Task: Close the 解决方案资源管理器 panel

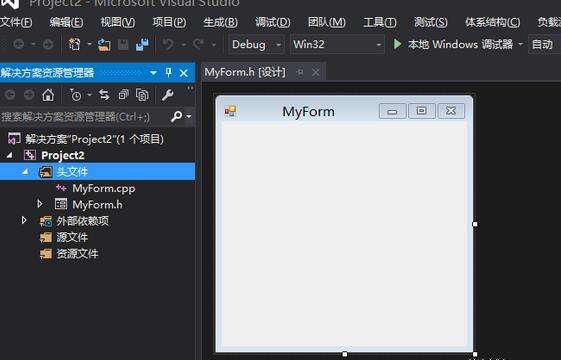Action: pos(184,73)
